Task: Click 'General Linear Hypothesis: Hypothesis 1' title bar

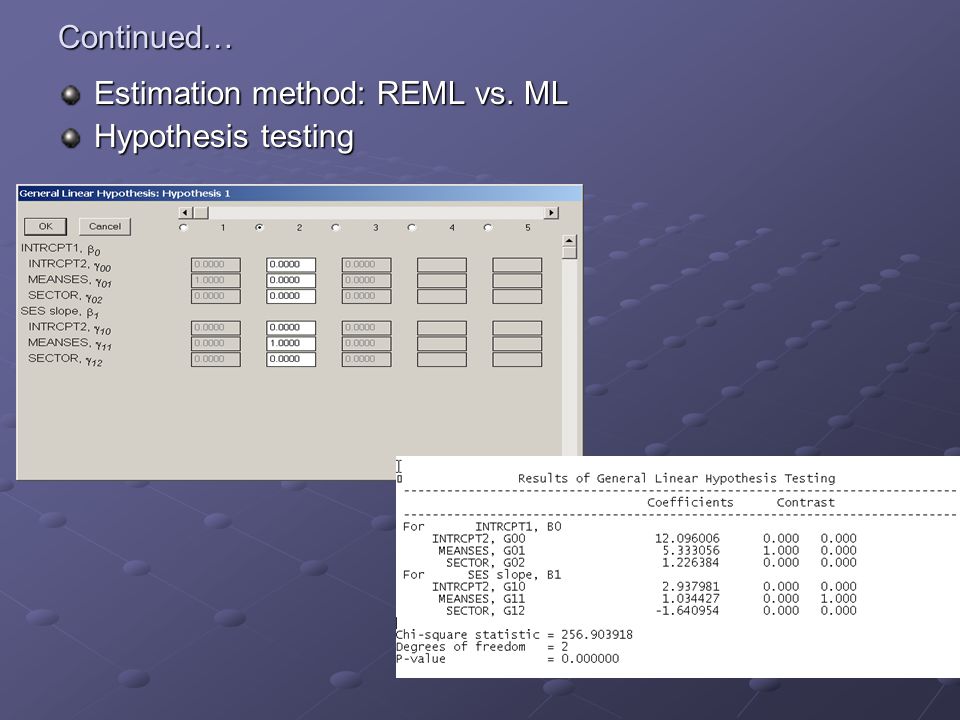Action: tap(299, 193)
